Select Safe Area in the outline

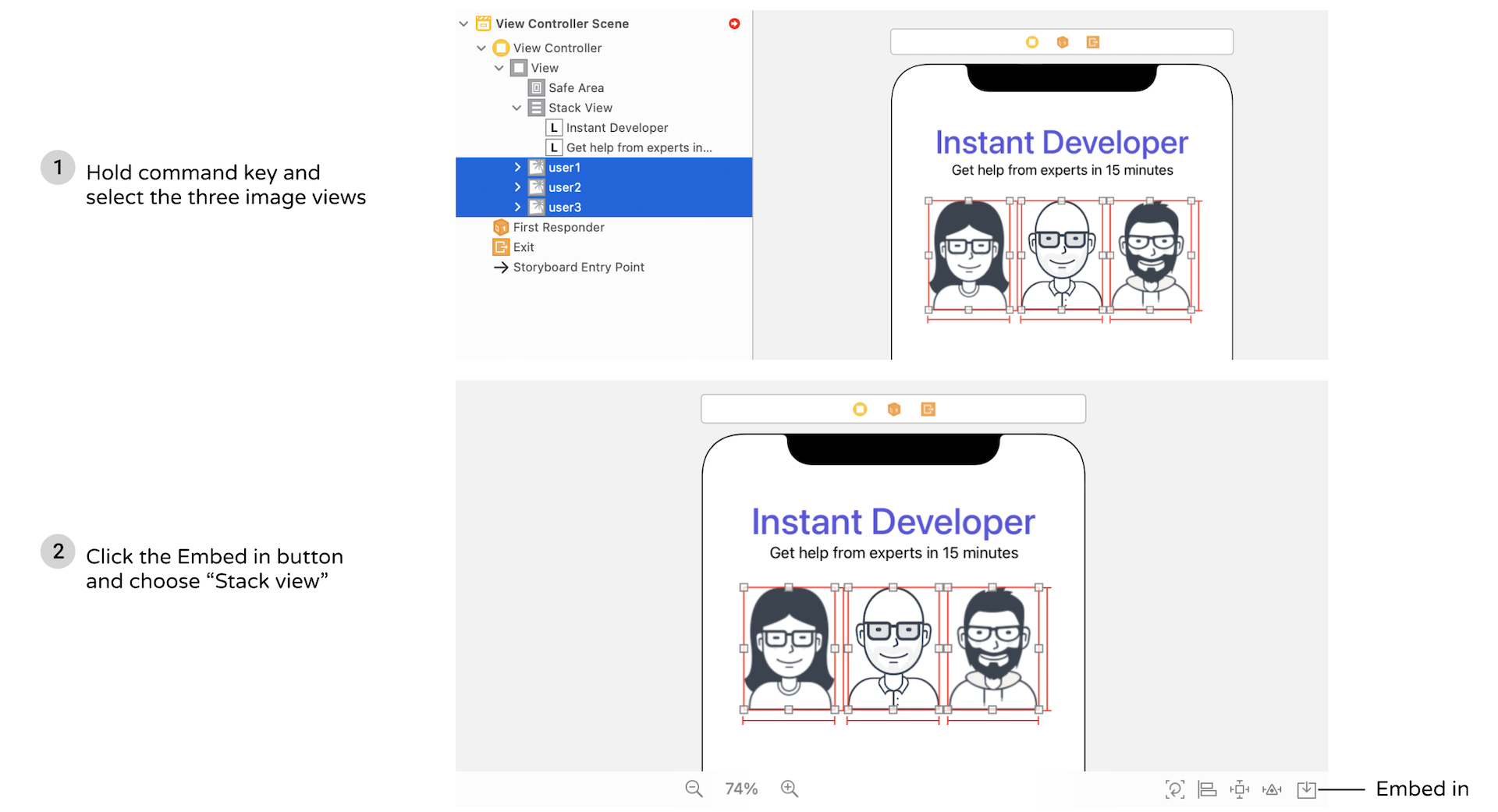tap(576, 88)
